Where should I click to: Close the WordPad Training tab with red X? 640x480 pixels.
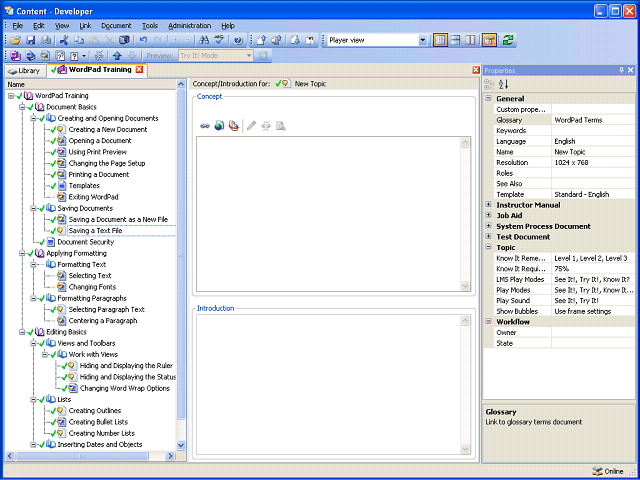[x=140, y=69]
